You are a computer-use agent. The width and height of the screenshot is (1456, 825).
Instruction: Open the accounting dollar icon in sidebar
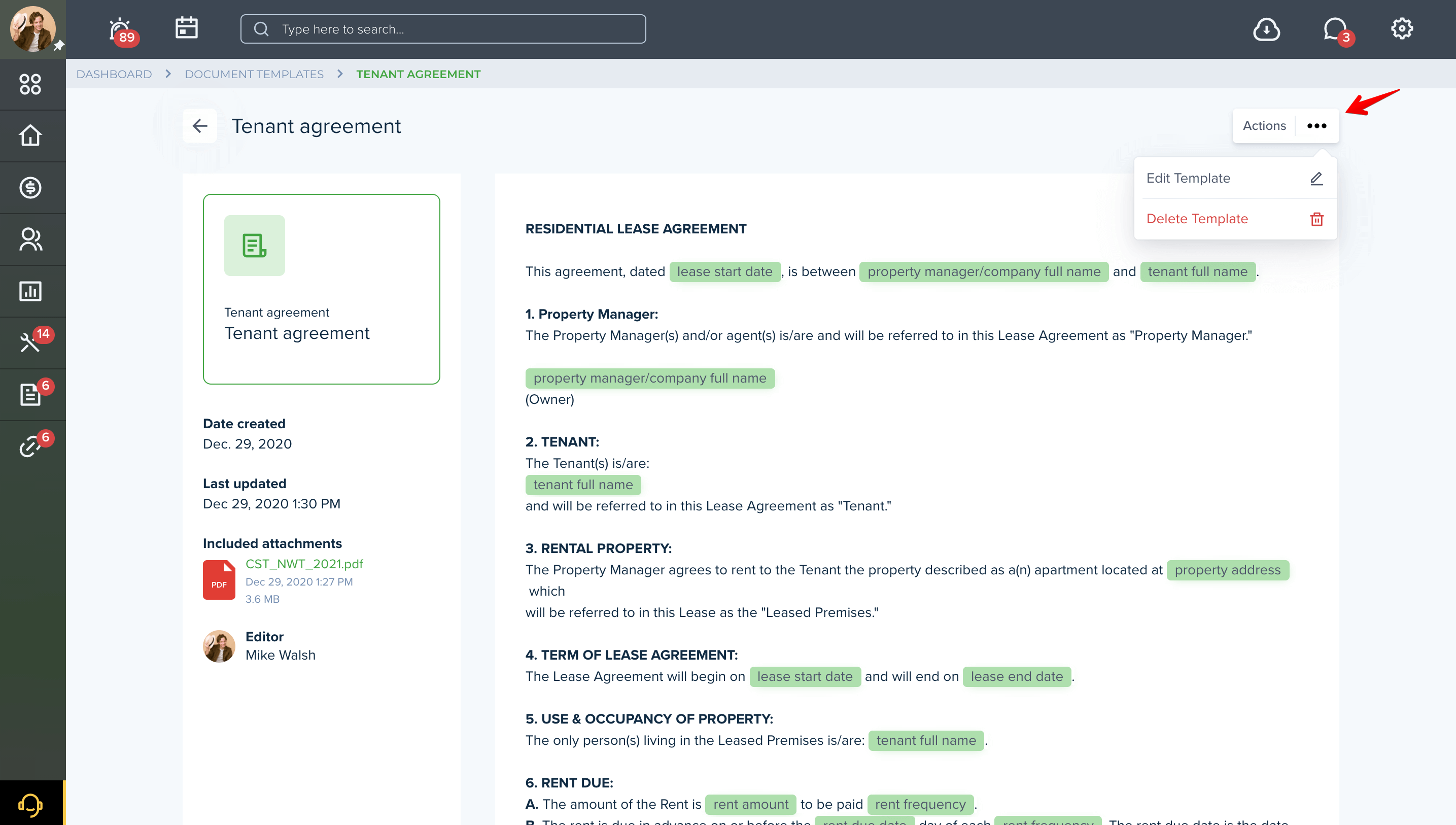pos(30,188)
